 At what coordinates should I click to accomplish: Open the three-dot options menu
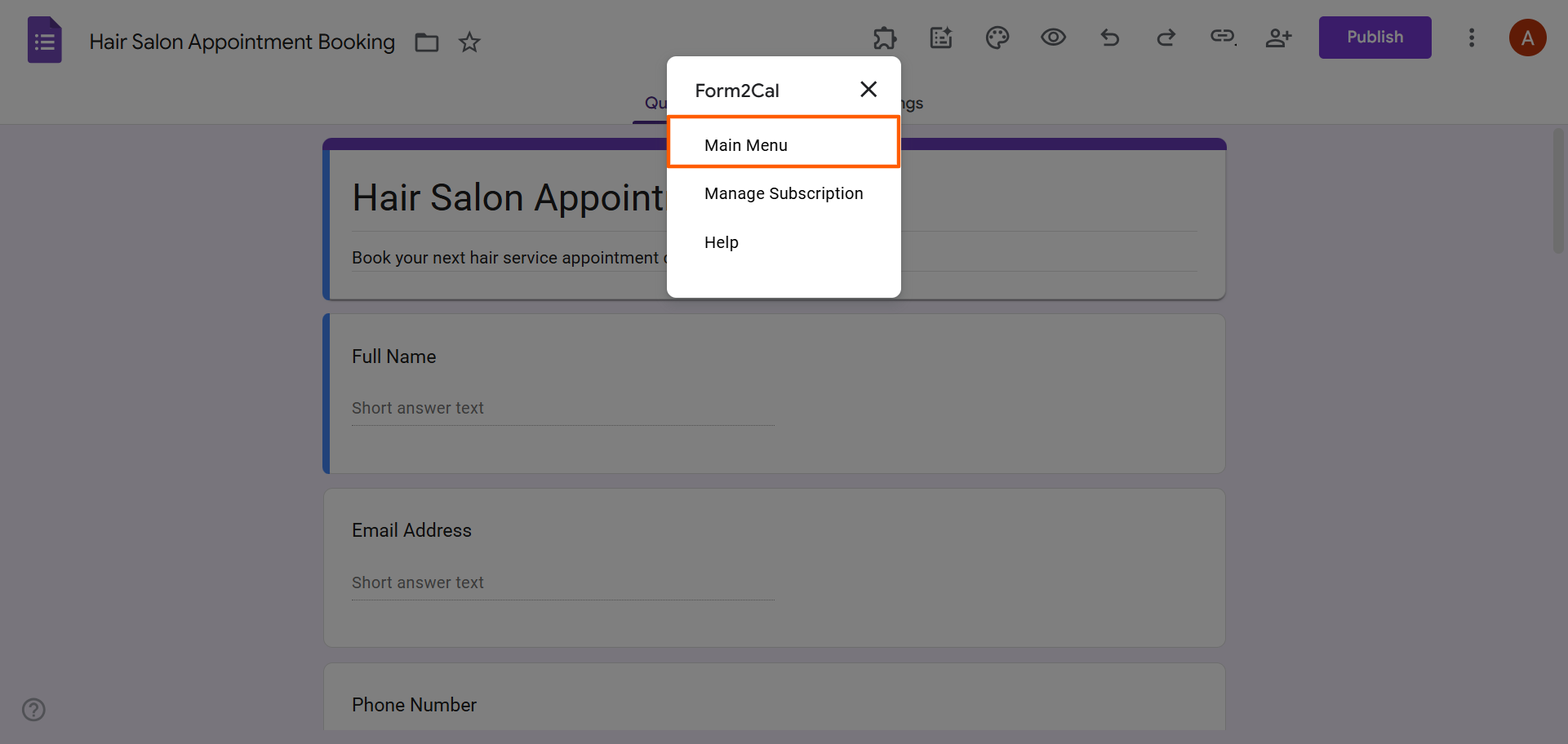coord(1472,38)
